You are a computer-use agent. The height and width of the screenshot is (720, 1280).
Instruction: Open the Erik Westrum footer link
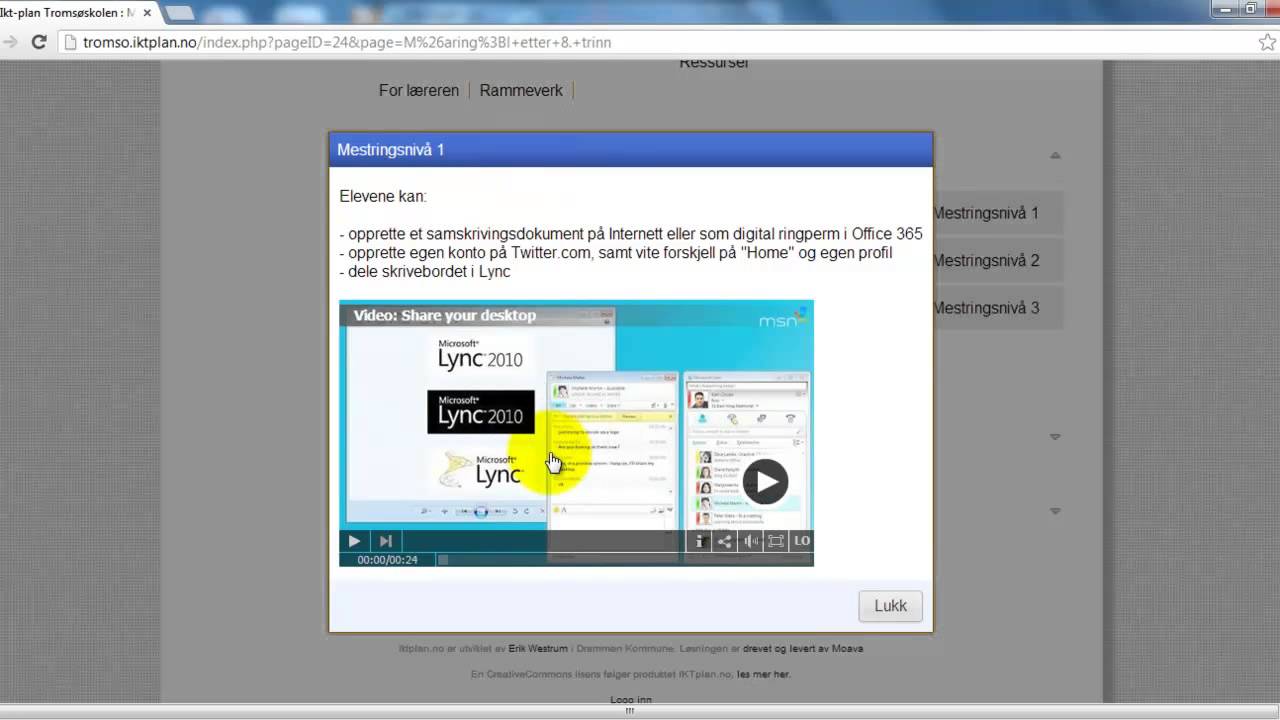point(537,648)
